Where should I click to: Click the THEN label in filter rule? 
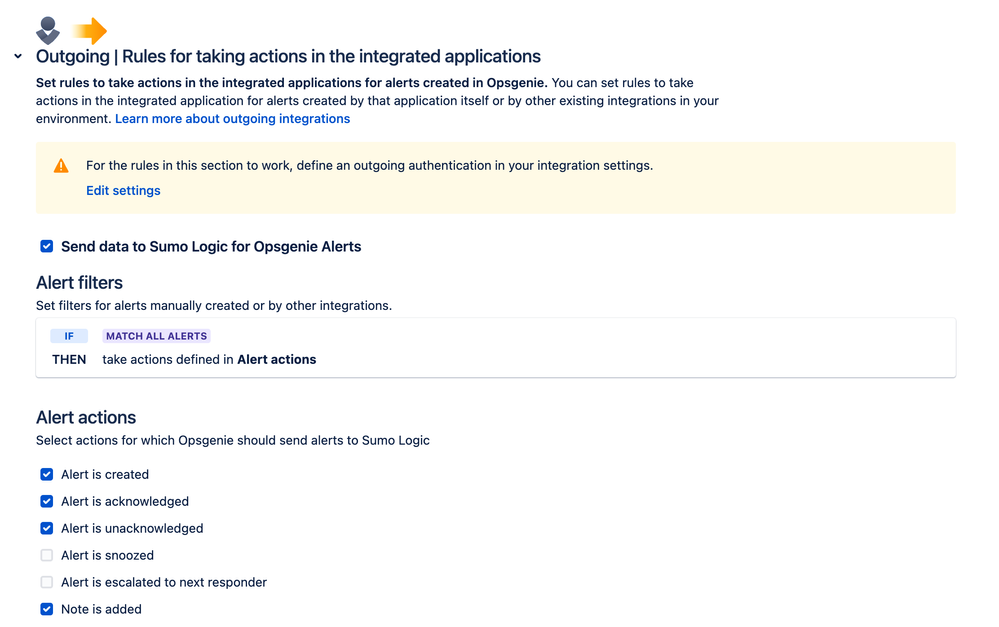69,359
